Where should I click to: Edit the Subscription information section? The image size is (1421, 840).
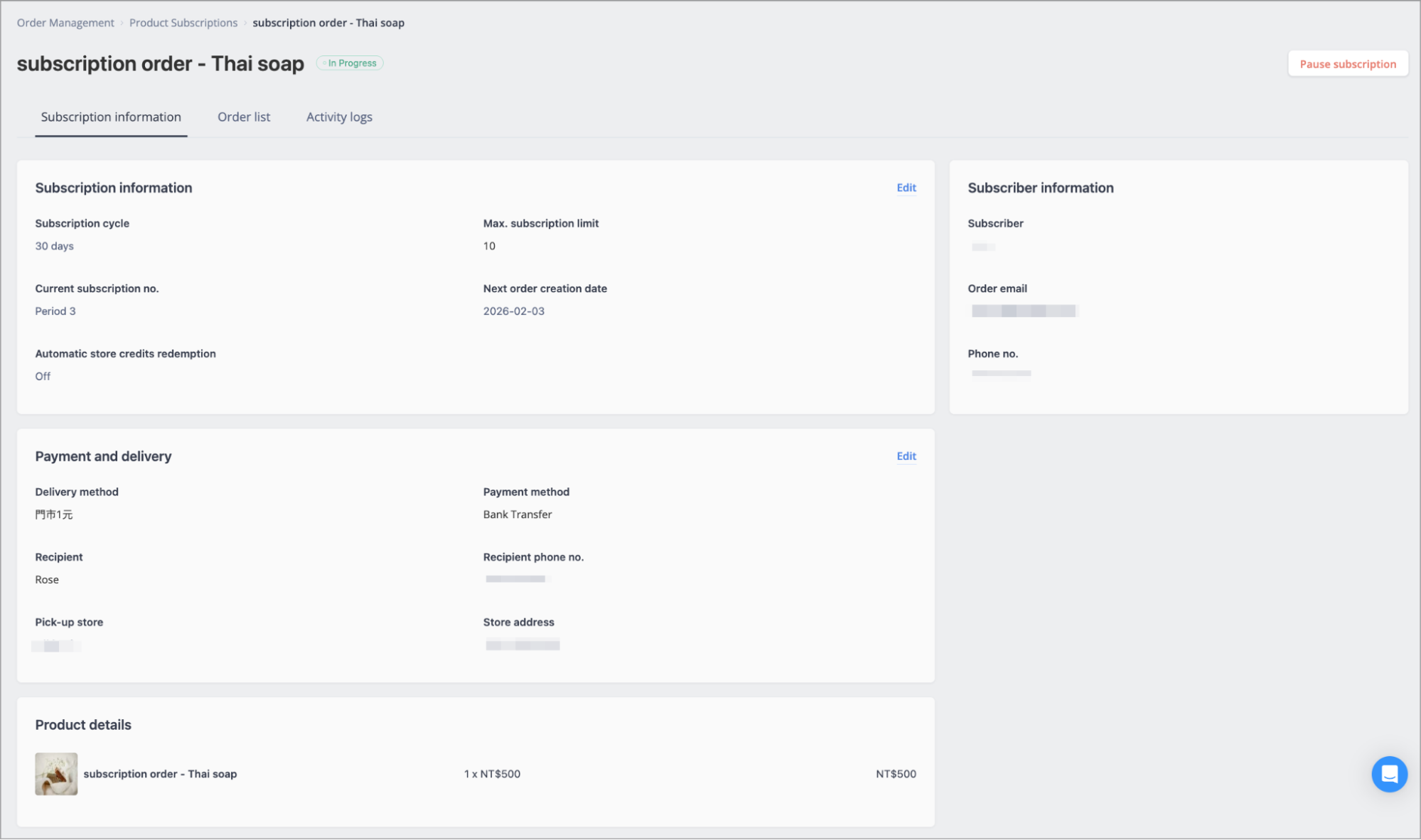[x=906, y=188]
